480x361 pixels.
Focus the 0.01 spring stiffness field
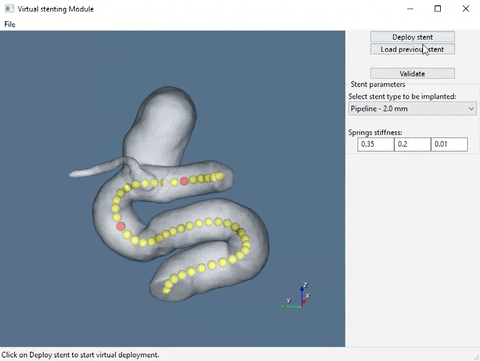(449, 144)
